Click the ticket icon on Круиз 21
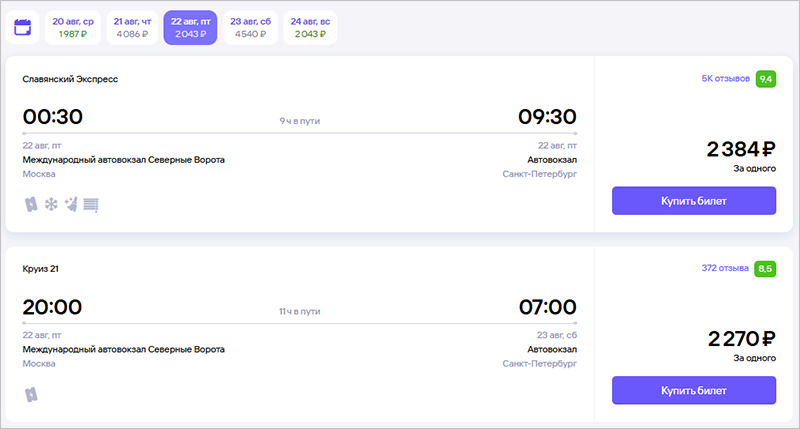 coord(31,394)
